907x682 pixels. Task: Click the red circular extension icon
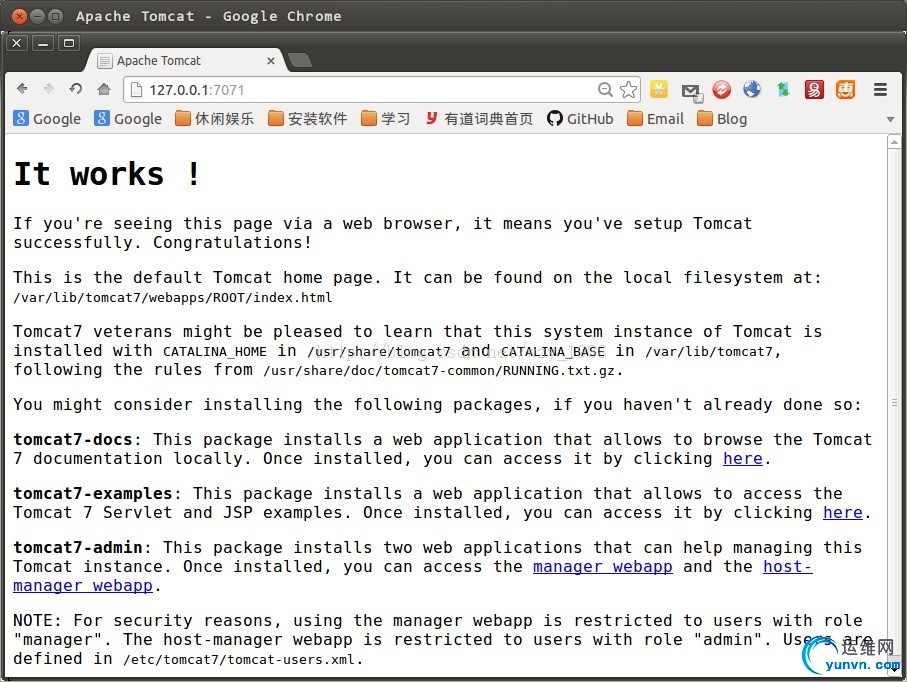pos(721,90)
